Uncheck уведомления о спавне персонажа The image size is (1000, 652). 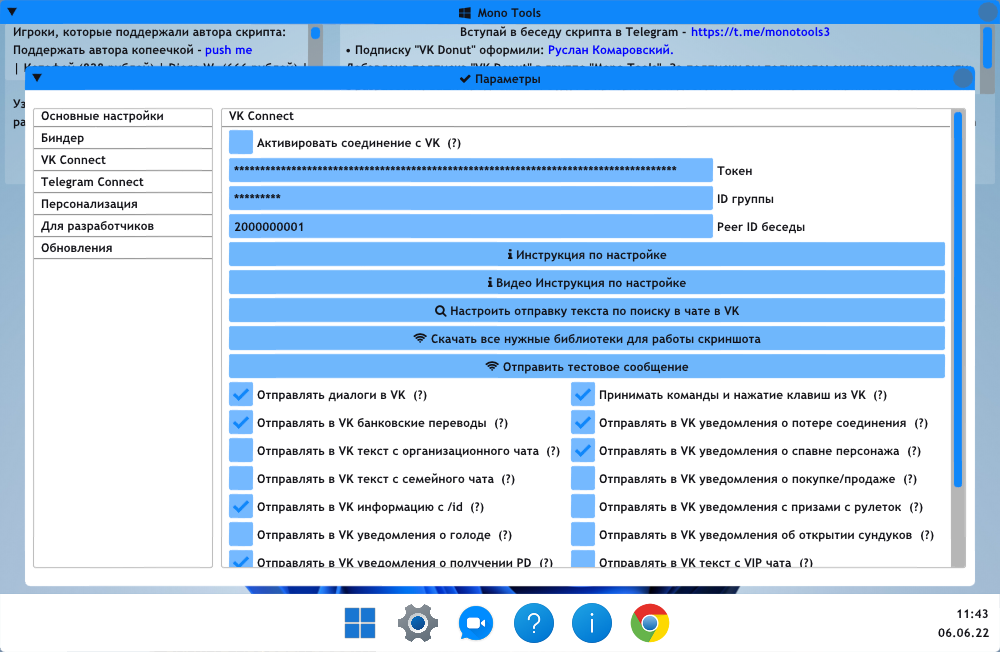click(583, 451)
